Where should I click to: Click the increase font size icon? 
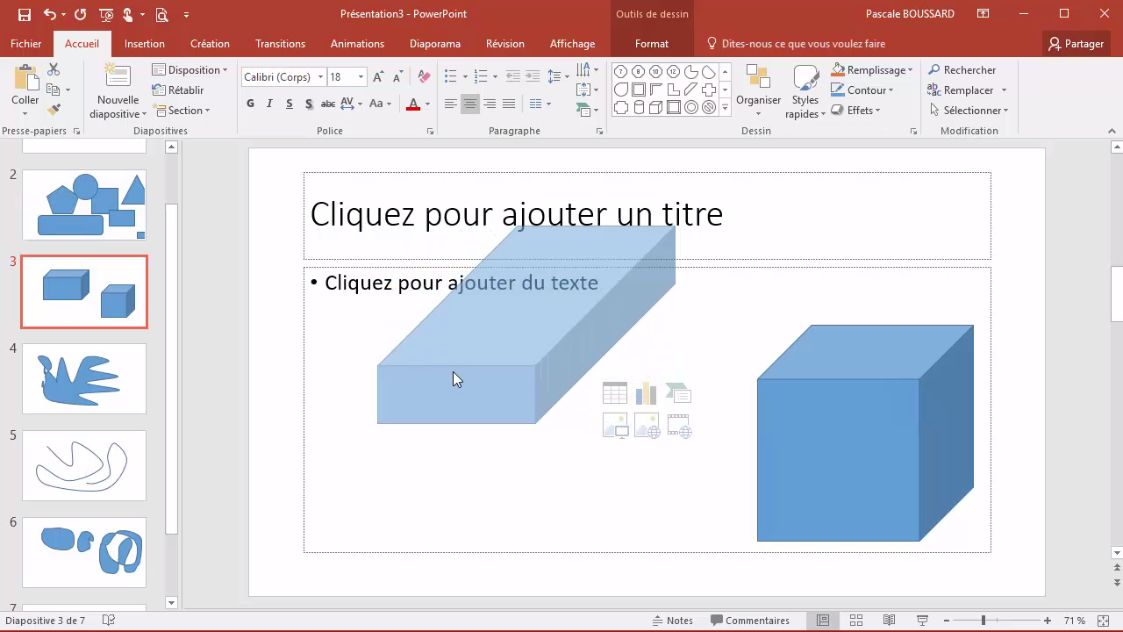pyautogui.click(x=377, y=75)
